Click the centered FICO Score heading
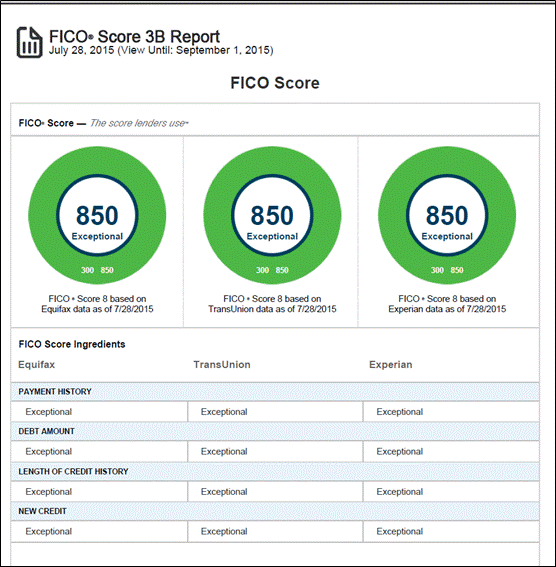Image resolution: width=556 pixels, height=567 pixels. point(275,83)
